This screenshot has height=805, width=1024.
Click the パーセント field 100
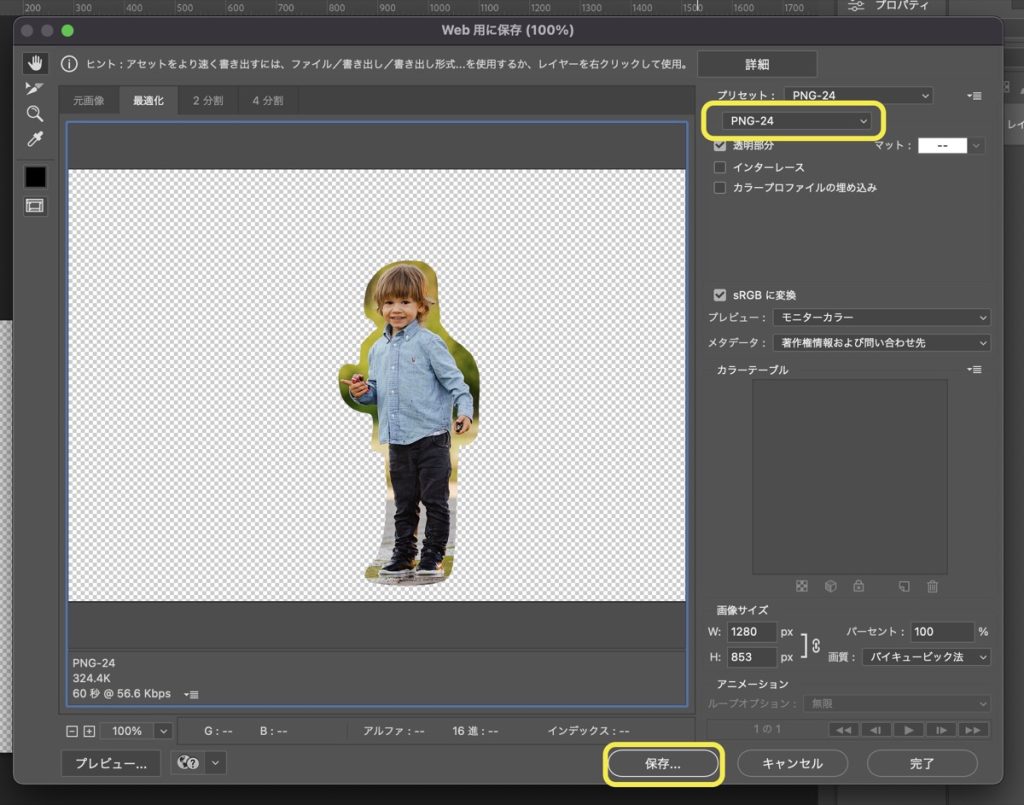[942, 632]
